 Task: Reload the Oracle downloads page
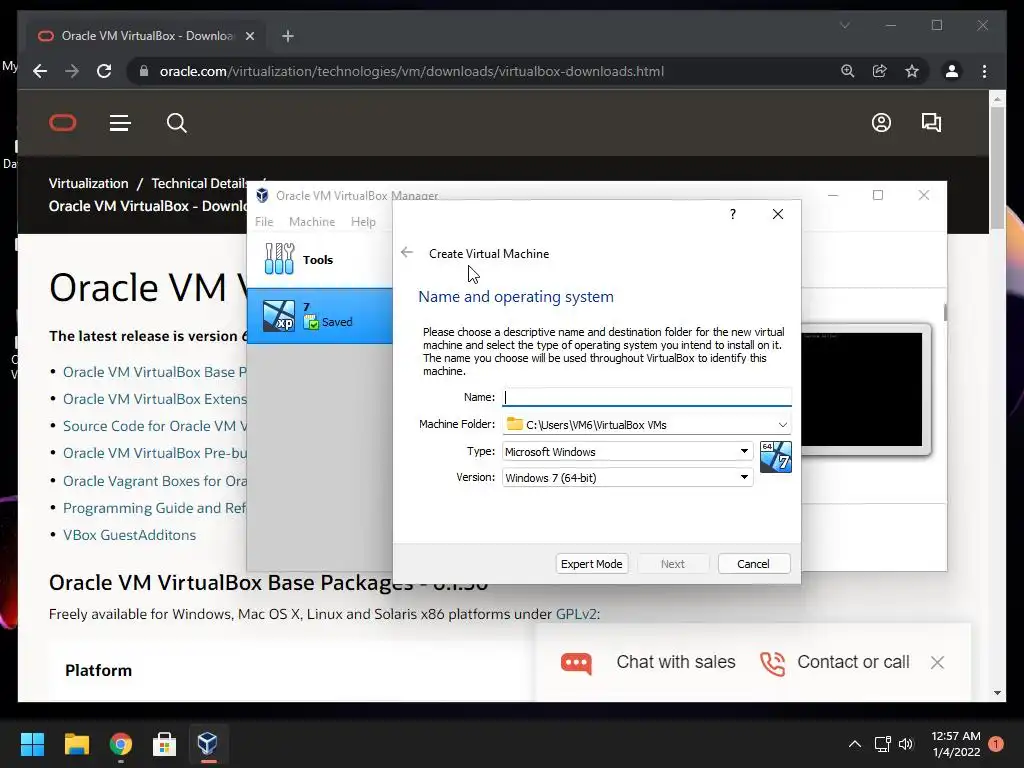coord(104,71)
